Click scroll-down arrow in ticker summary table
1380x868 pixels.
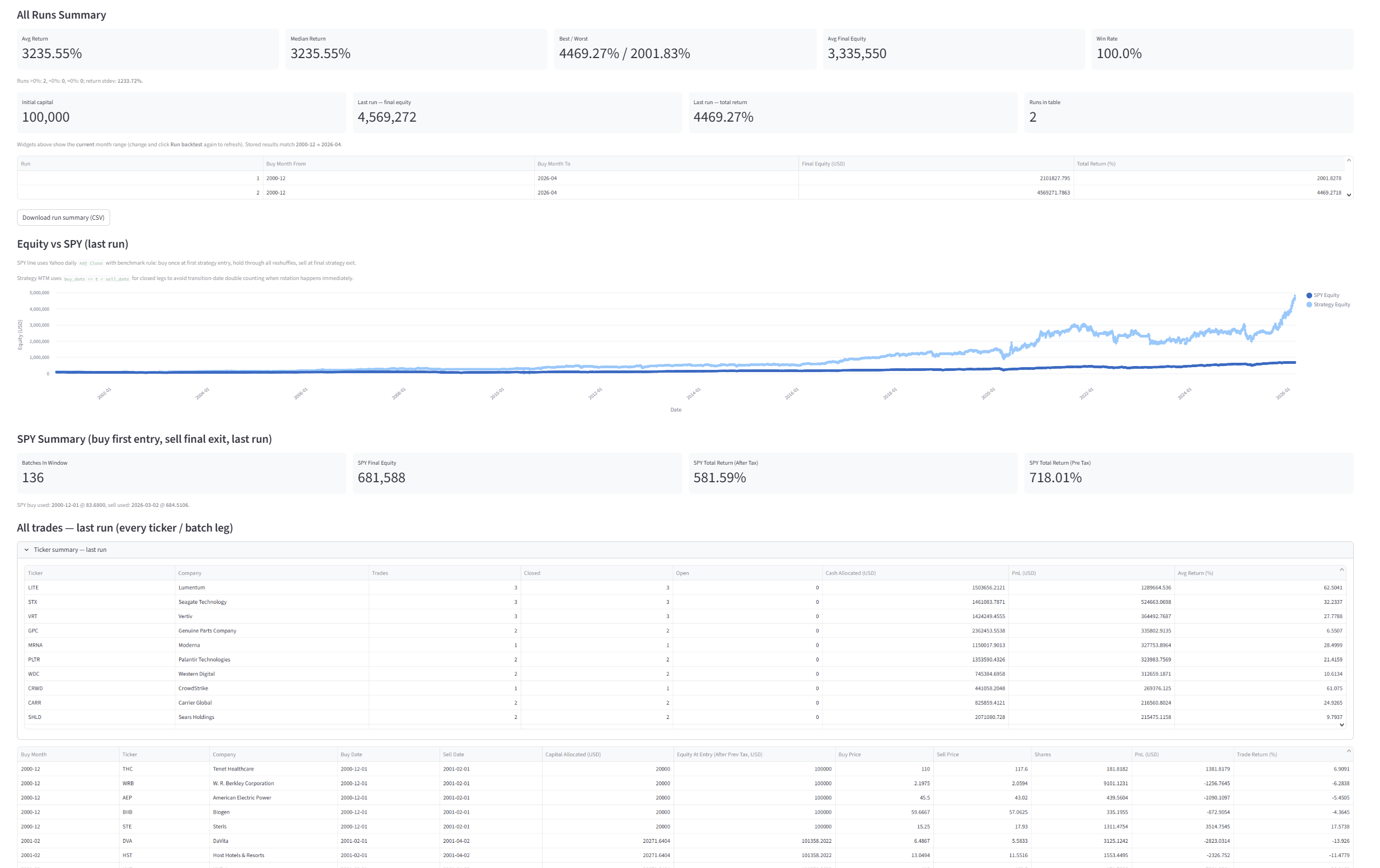point(1341,725)
